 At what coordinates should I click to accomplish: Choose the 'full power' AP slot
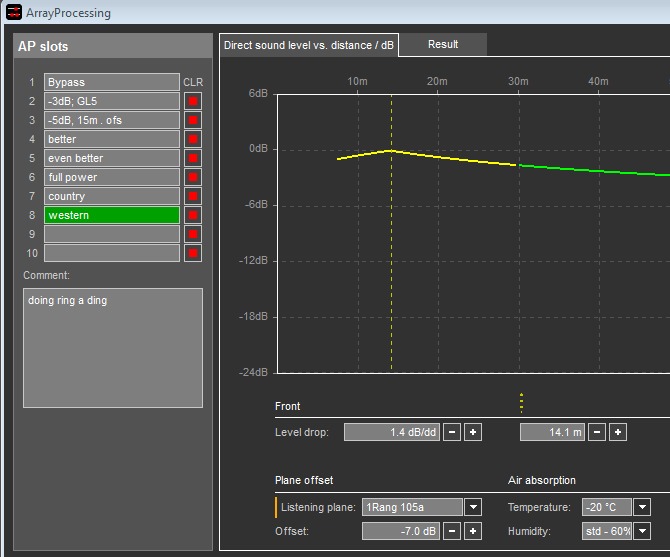(111, 177)
